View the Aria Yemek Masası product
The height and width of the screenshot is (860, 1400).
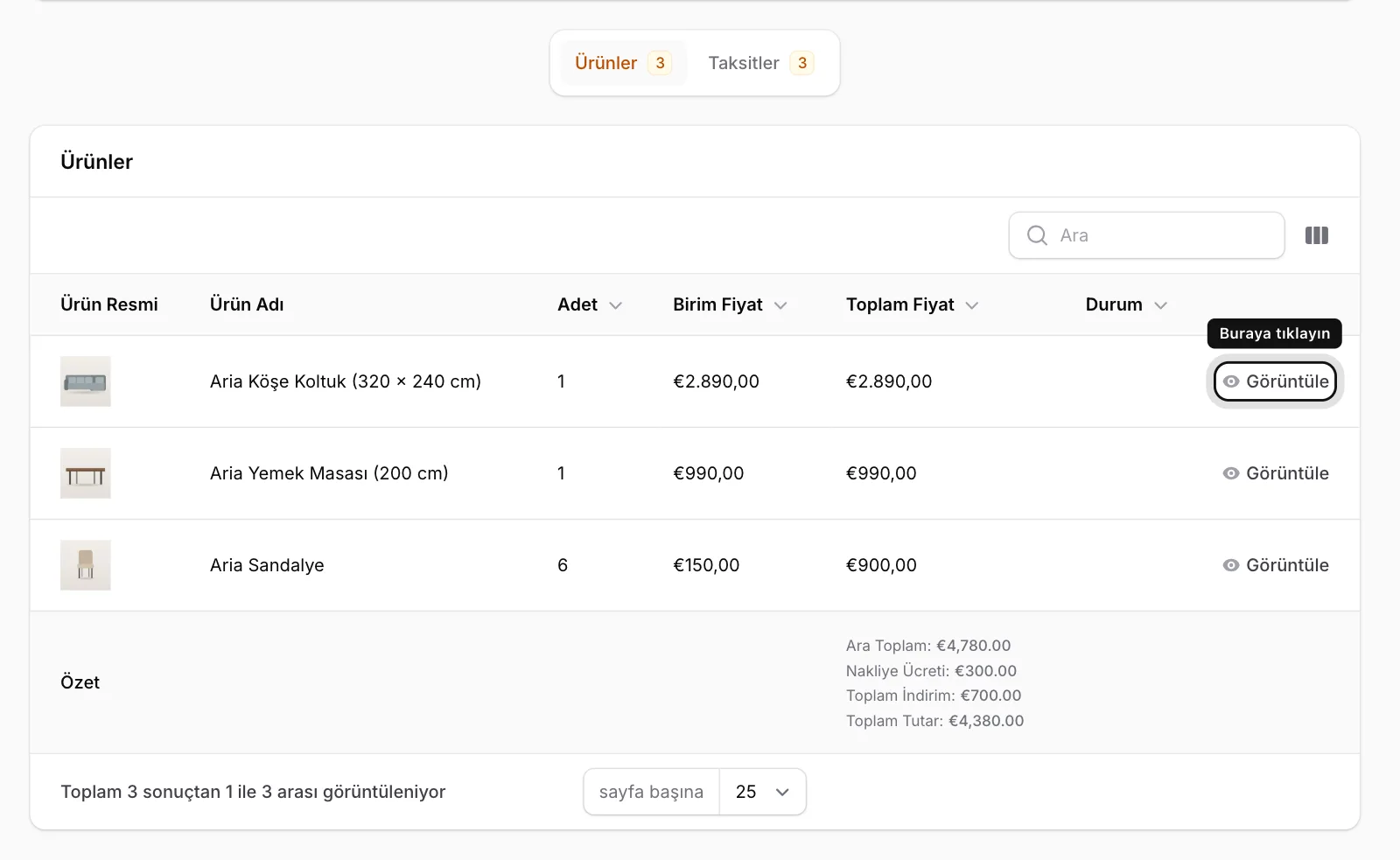pos(1275,473)
